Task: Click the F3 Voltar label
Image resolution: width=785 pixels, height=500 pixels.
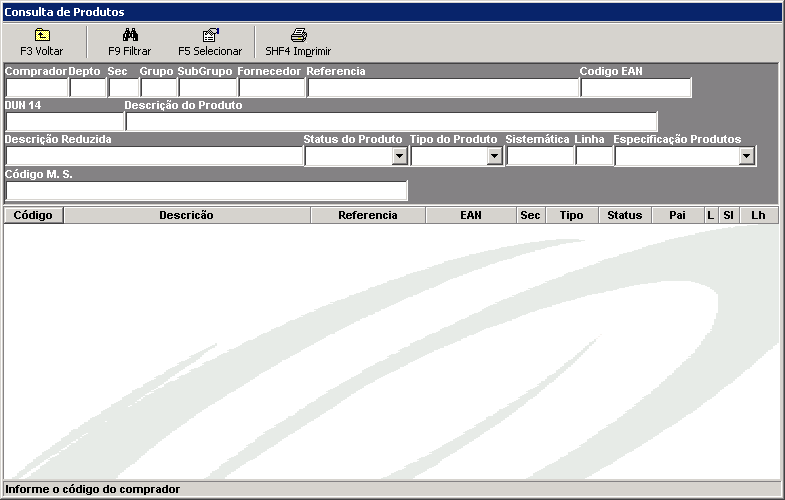Action: click(42, 51)
